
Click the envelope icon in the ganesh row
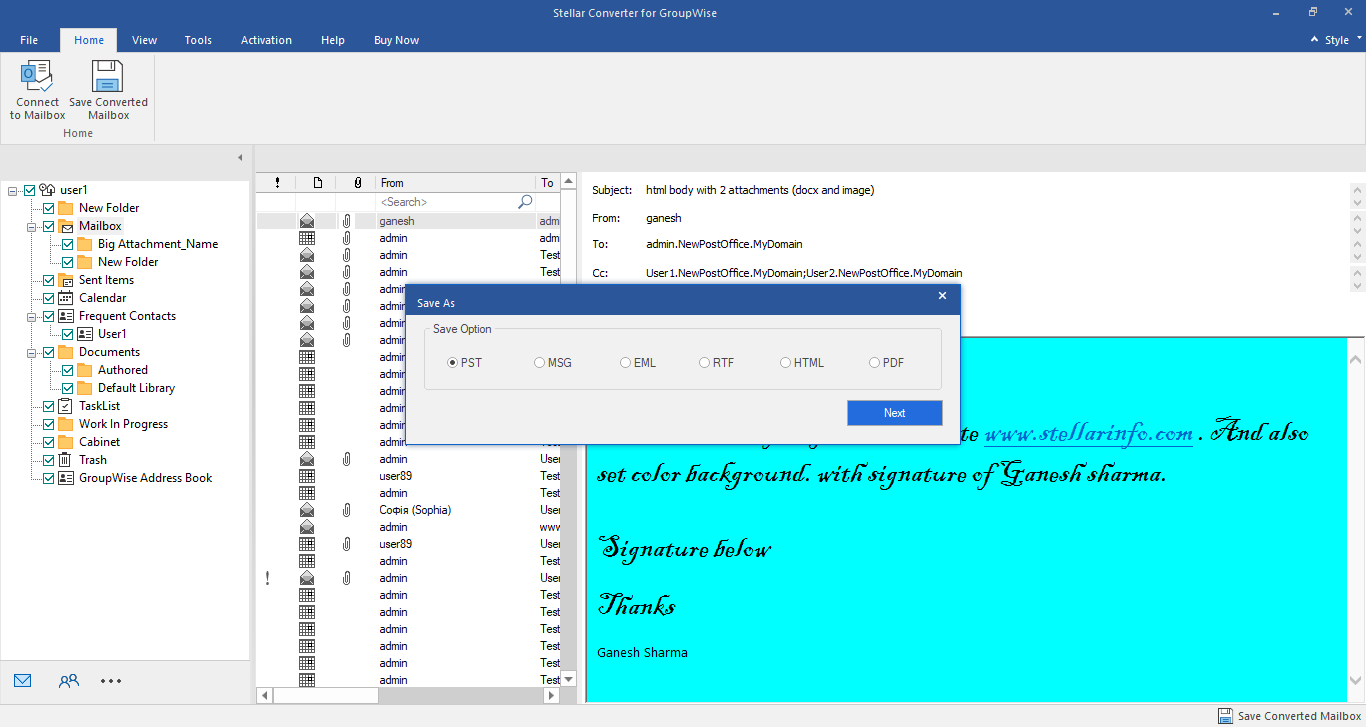[x=307, y=221]
